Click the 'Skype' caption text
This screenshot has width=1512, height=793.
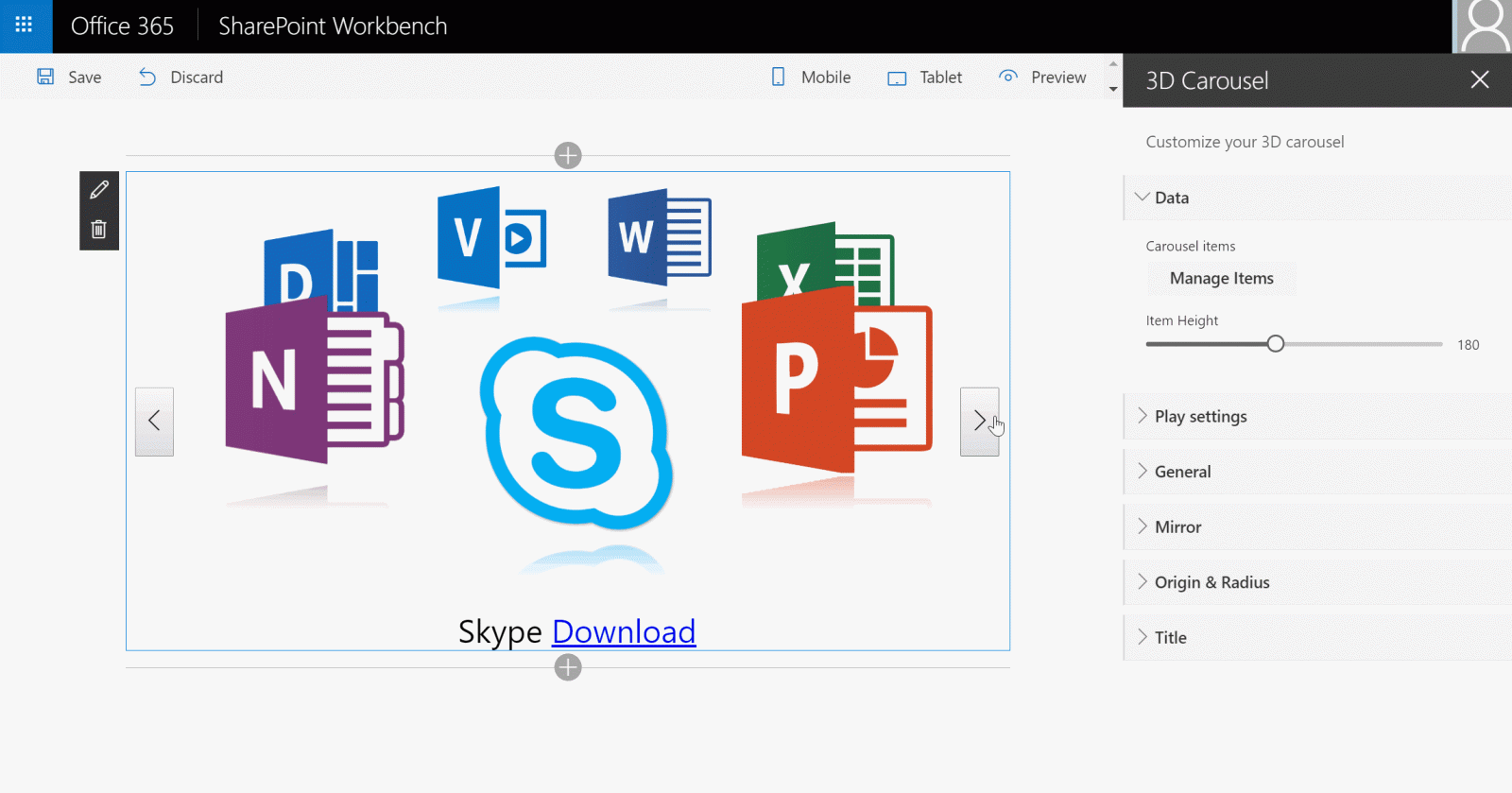coord(500,632)
